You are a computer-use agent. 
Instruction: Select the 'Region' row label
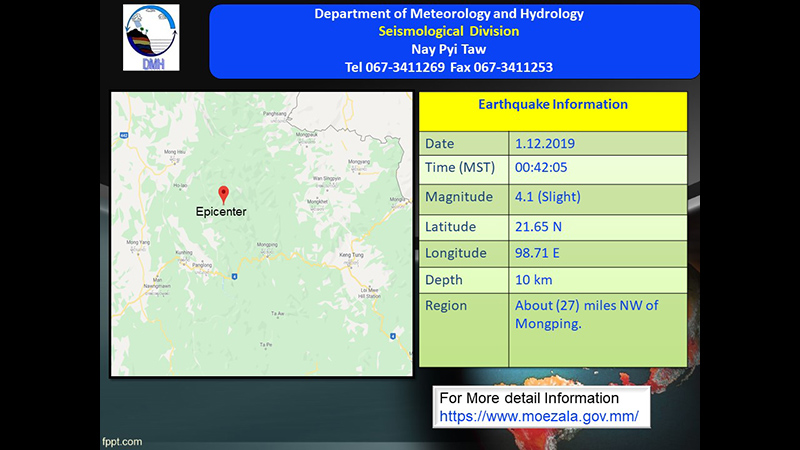446,306
